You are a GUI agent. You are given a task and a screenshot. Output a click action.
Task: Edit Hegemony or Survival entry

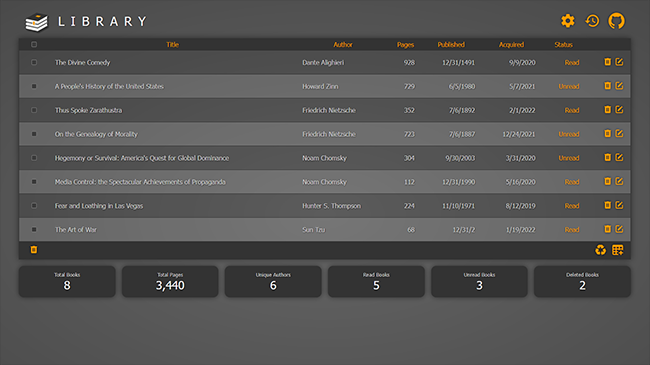[619, 157]
